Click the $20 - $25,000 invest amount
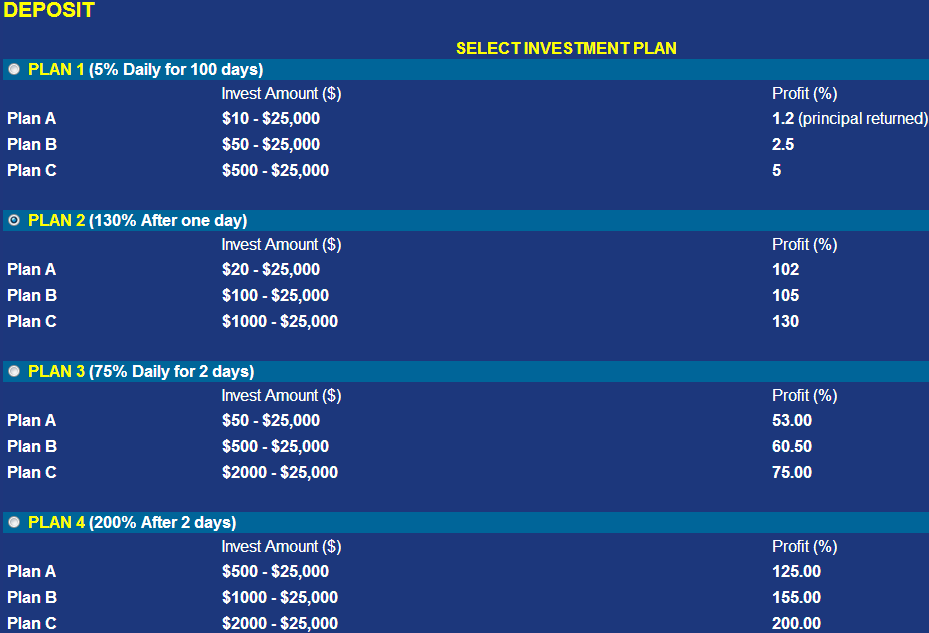The width and height of the screenshot is (929, 633). pos(271,269)
